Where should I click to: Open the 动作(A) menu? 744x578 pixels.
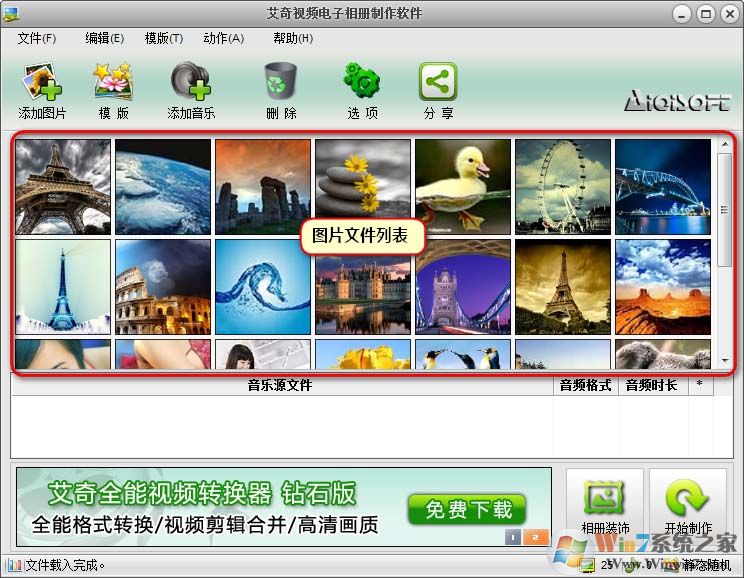coord(223,38)
